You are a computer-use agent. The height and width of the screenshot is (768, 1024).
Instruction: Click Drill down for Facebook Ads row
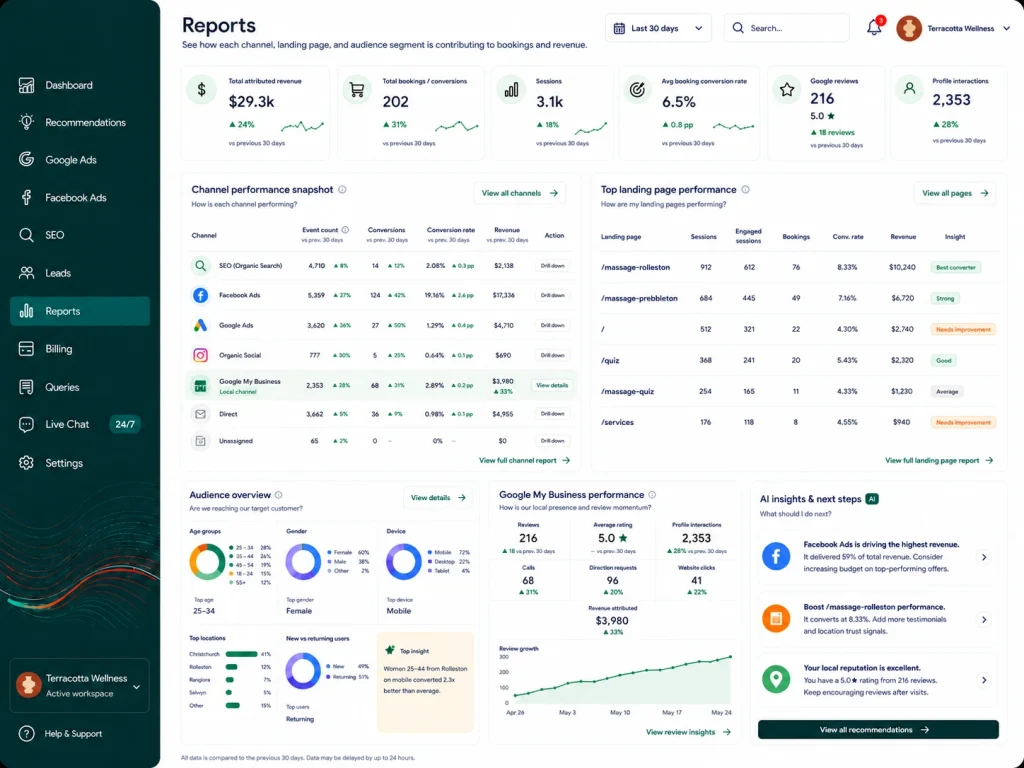pos(552,295)
